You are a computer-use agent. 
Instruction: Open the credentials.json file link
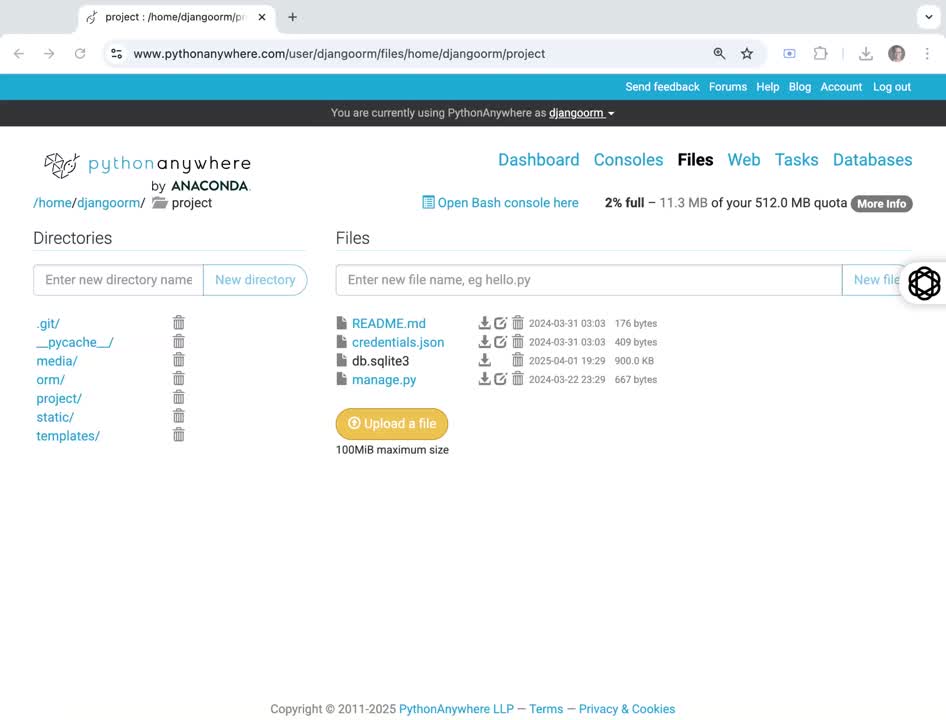pyautogui.click(x=398, y=342)
